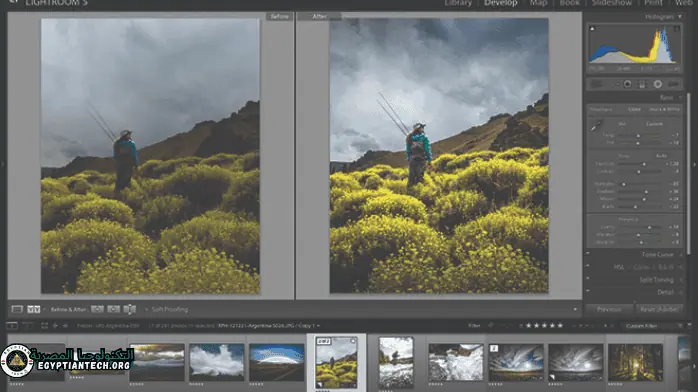Open the Map module

(x=538, y=3)
